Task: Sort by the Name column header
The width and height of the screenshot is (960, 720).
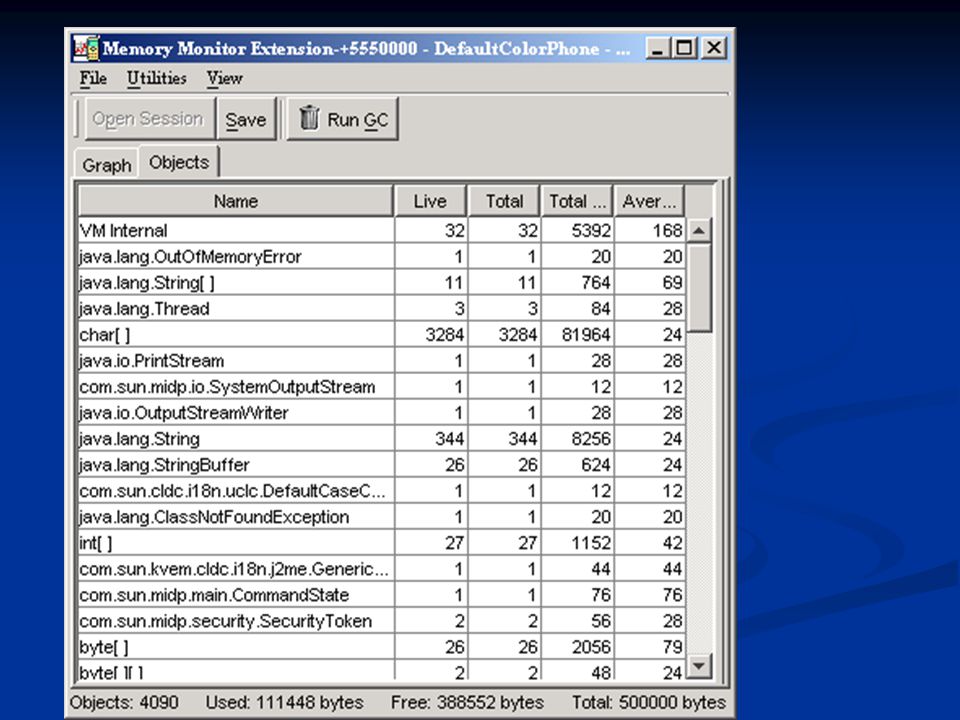Action: point(236,201)
